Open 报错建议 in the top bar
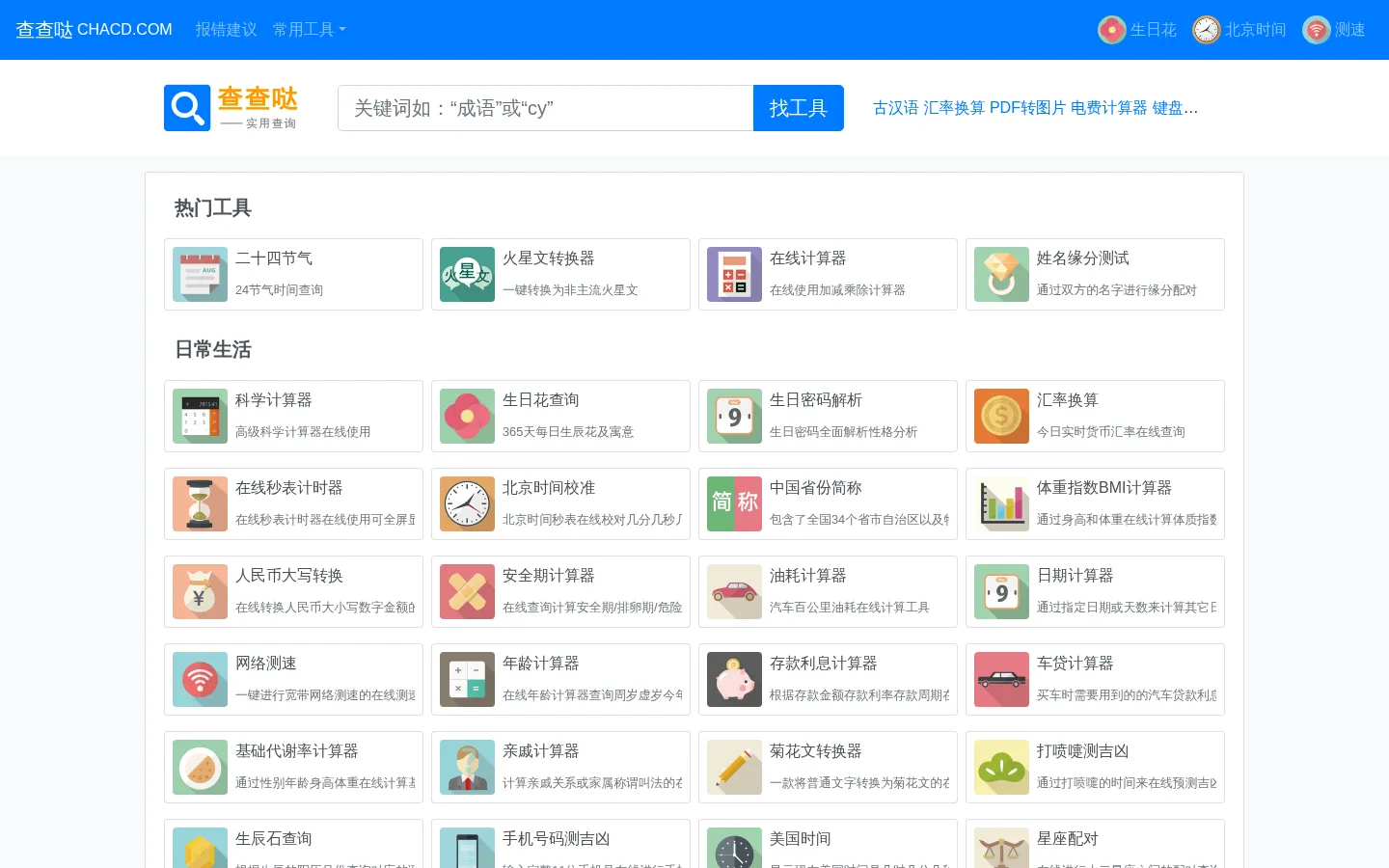 coord(227,30)
